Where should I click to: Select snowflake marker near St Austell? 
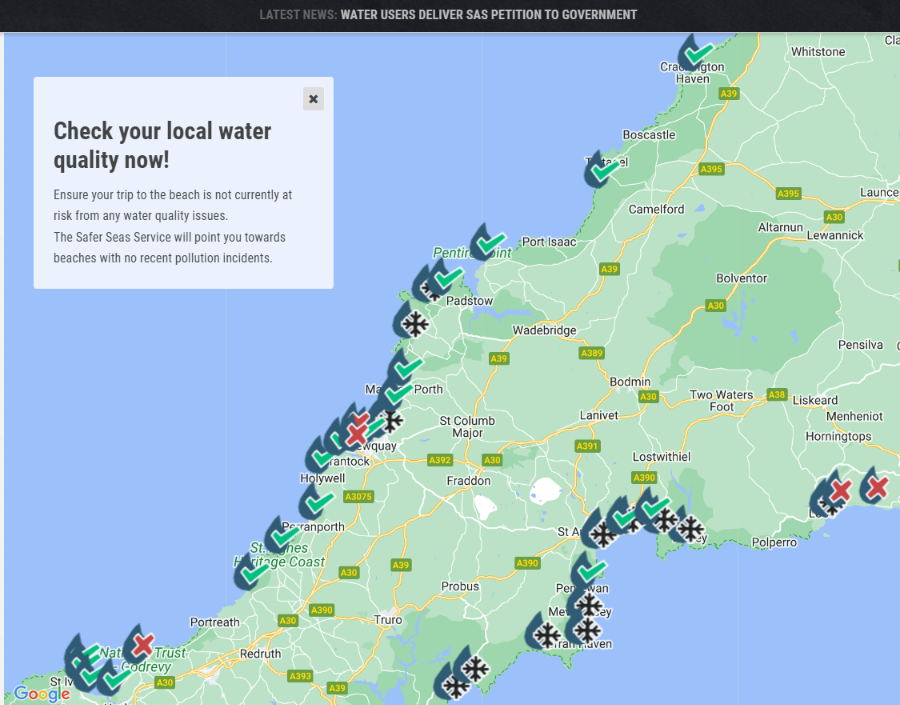[x=599, y=530]
